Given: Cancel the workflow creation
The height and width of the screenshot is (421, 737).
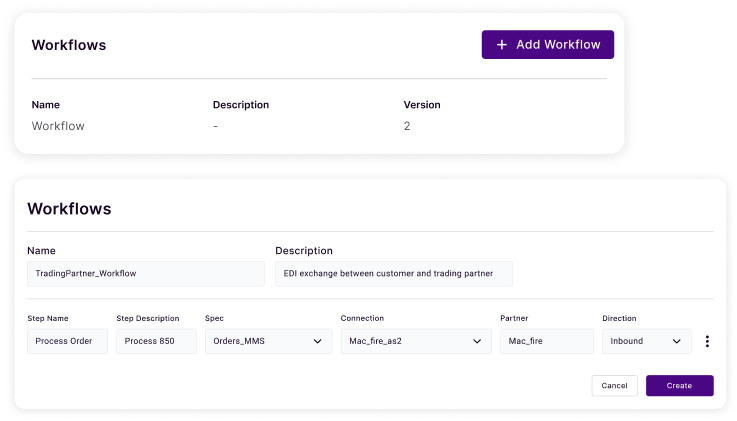Looking at the screenshot, I should point(614,385).
